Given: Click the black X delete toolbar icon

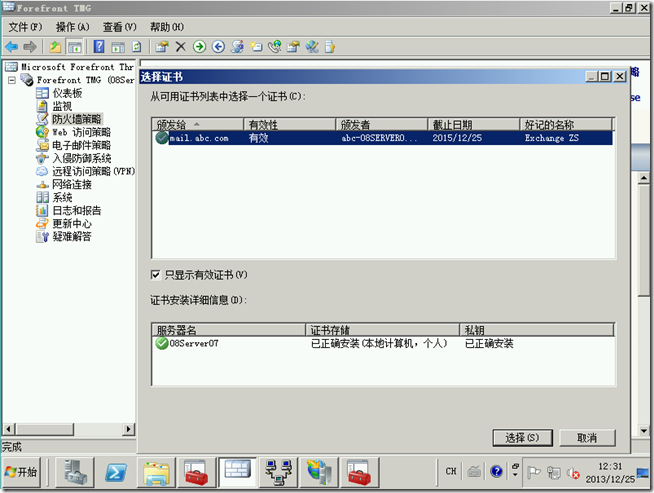Looking at the screenshot, I should click(181, 47).
